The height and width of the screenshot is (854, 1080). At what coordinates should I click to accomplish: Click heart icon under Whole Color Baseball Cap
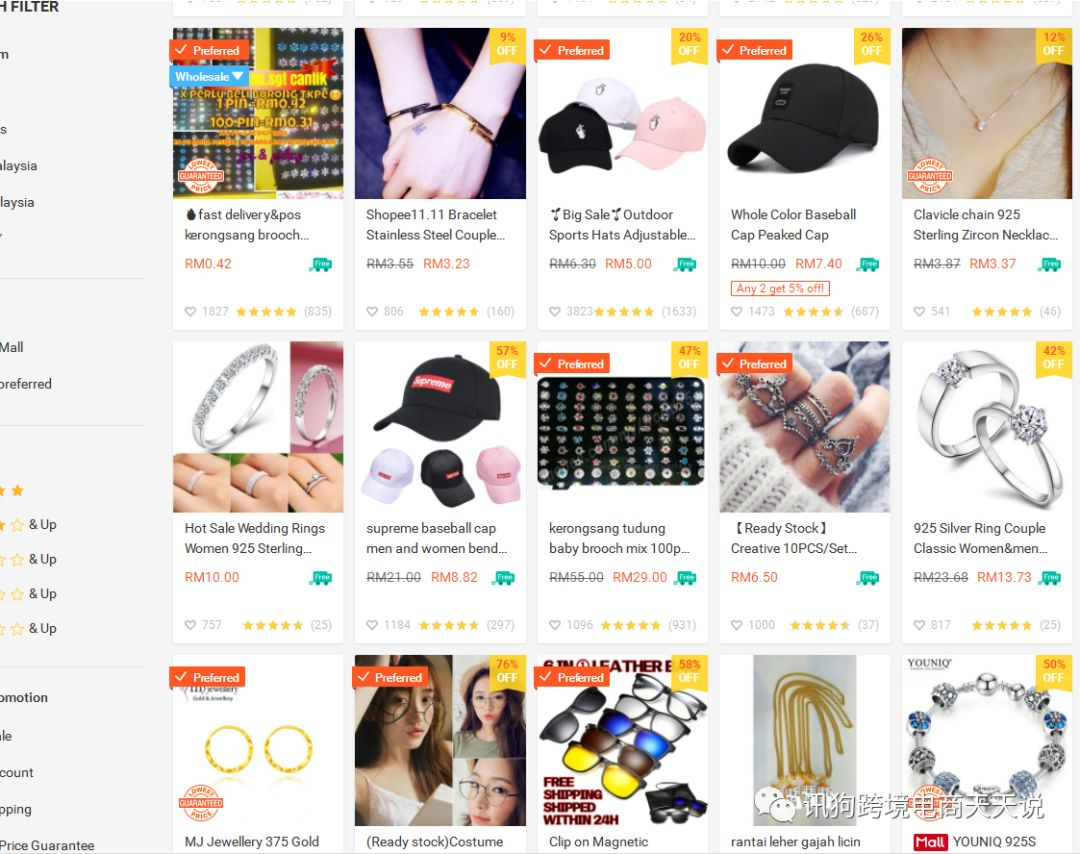[x=736, y=311]
